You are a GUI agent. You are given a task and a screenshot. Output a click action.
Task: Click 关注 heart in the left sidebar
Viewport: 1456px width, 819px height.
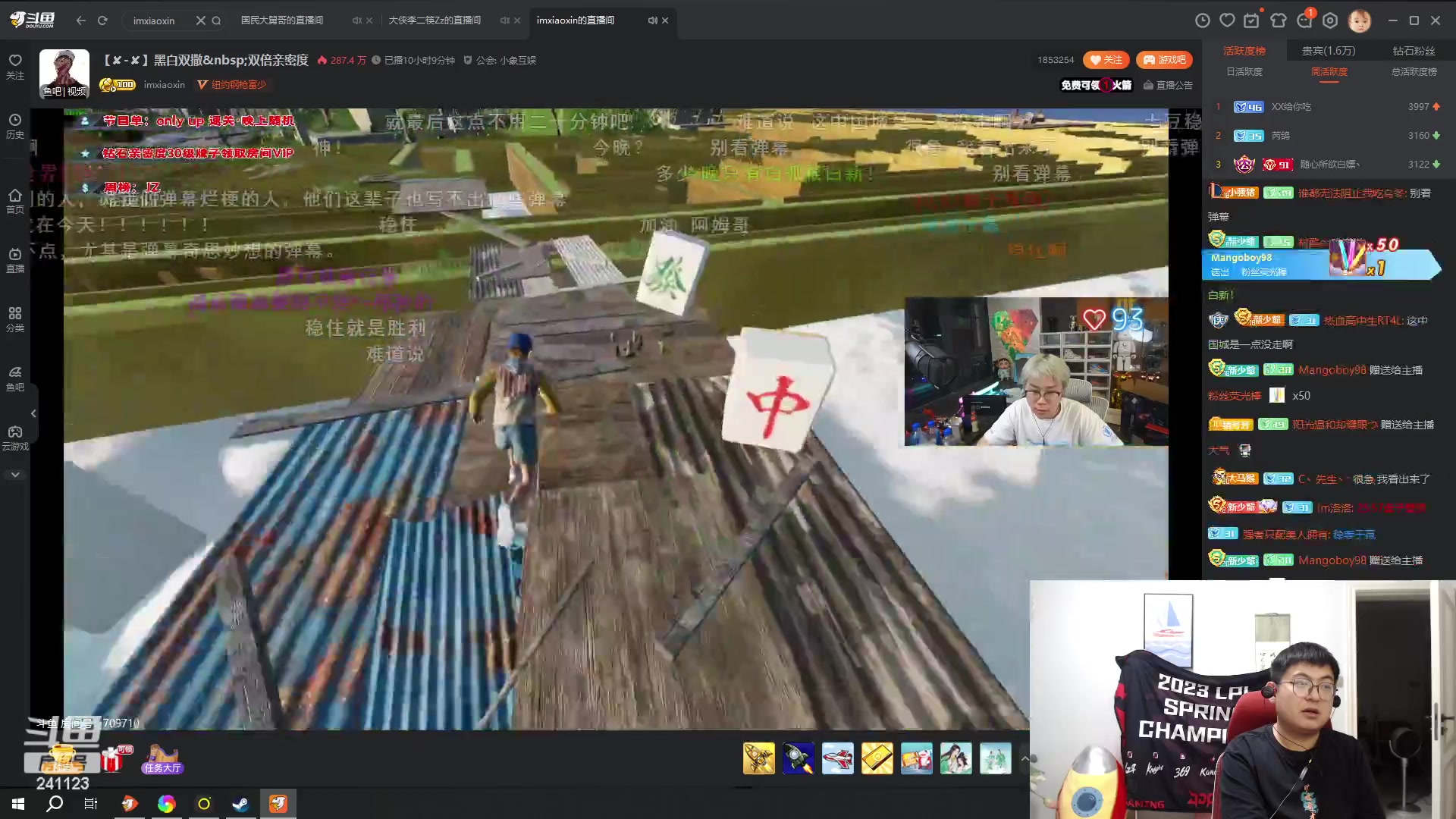[15, 66]
